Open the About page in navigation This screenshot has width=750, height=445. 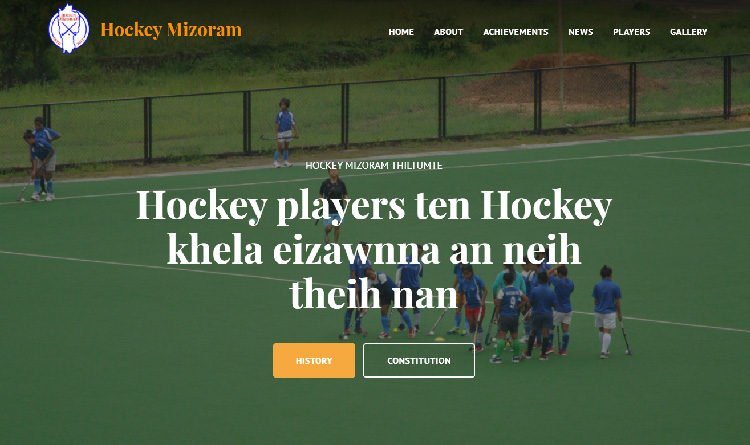[x=448, y=32]
